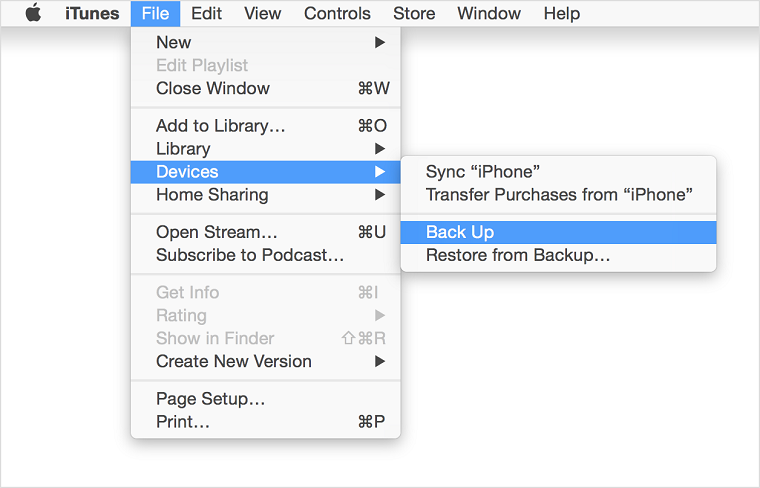Open the Edit menu
760x488 pixels.
pyautogui.click(x=207, y=14)
